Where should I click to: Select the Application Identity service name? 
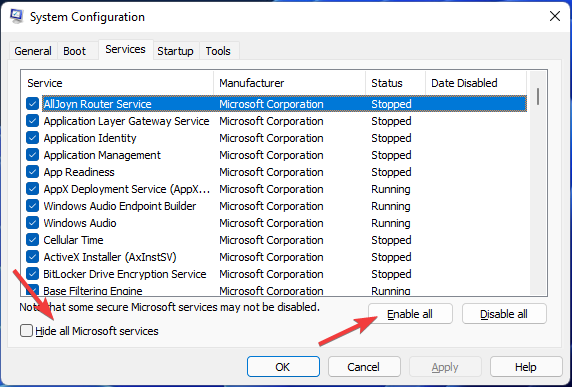click(x=90, y=138)
